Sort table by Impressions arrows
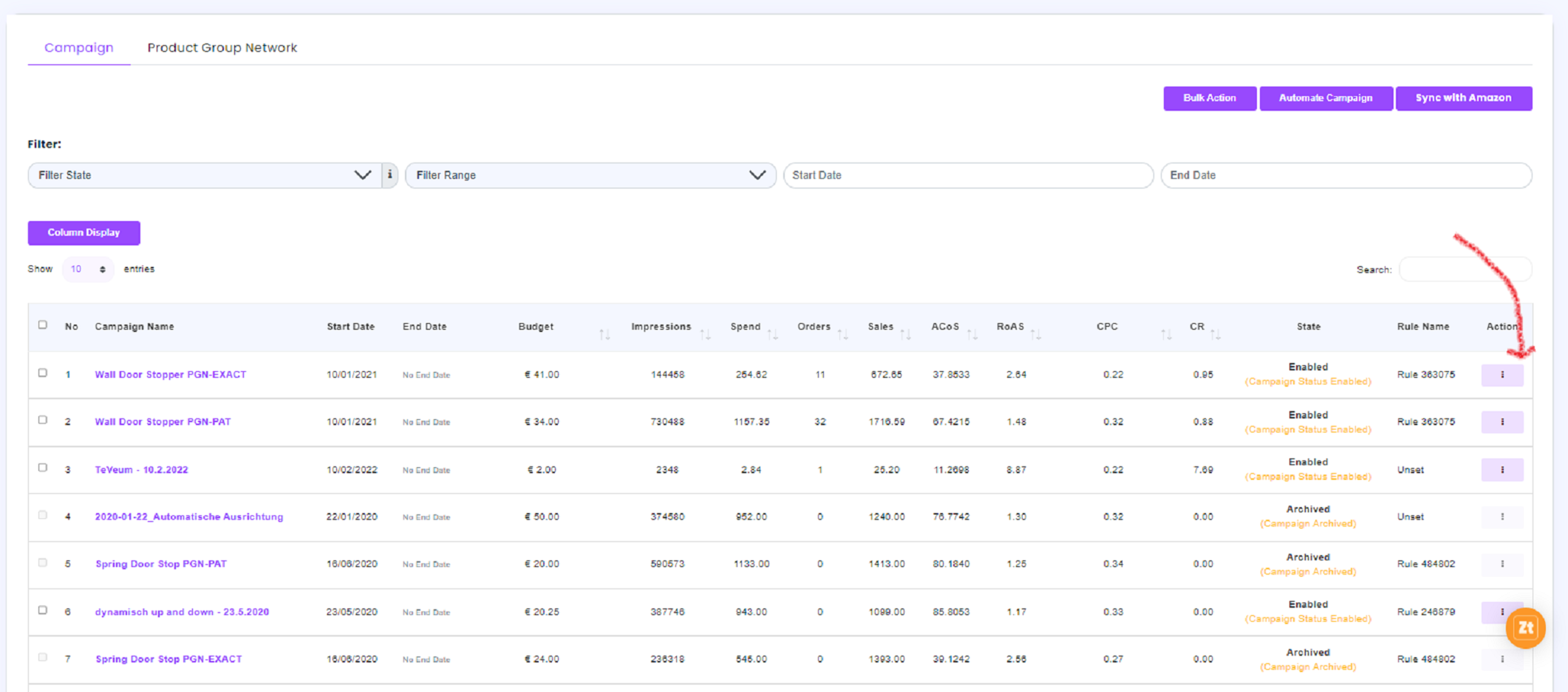This screenshot has width=1568, height=692. tap(705, 335)
